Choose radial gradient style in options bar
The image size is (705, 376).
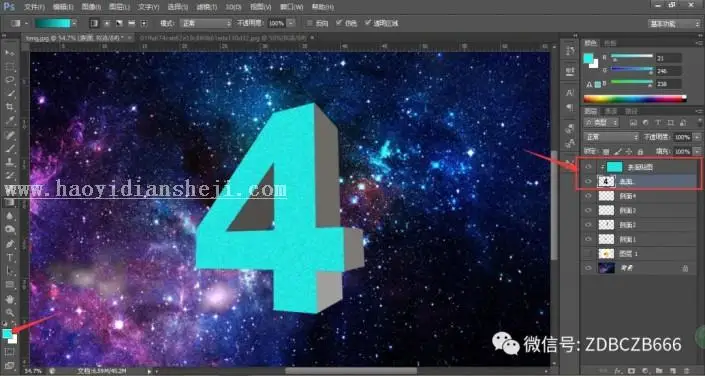107,23
